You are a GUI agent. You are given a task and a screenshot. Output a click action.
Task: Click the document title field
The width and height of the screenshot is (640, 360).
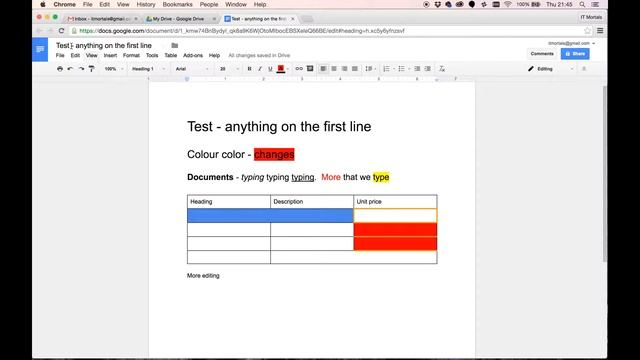[104, 45]
